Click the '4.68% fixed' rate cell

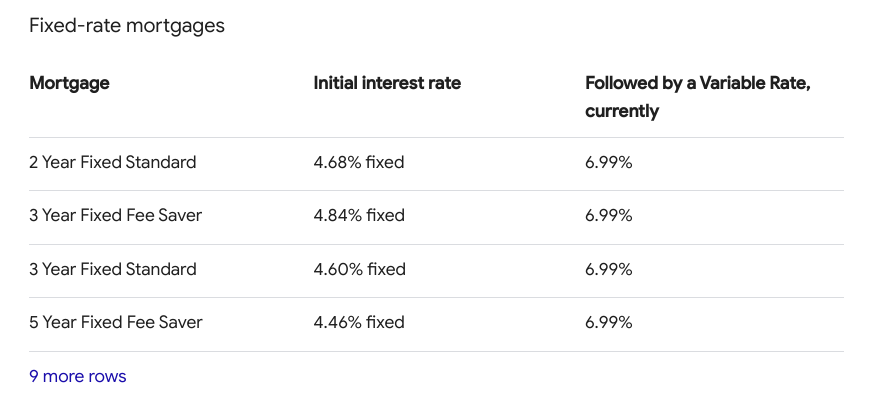tap(359, 162)
